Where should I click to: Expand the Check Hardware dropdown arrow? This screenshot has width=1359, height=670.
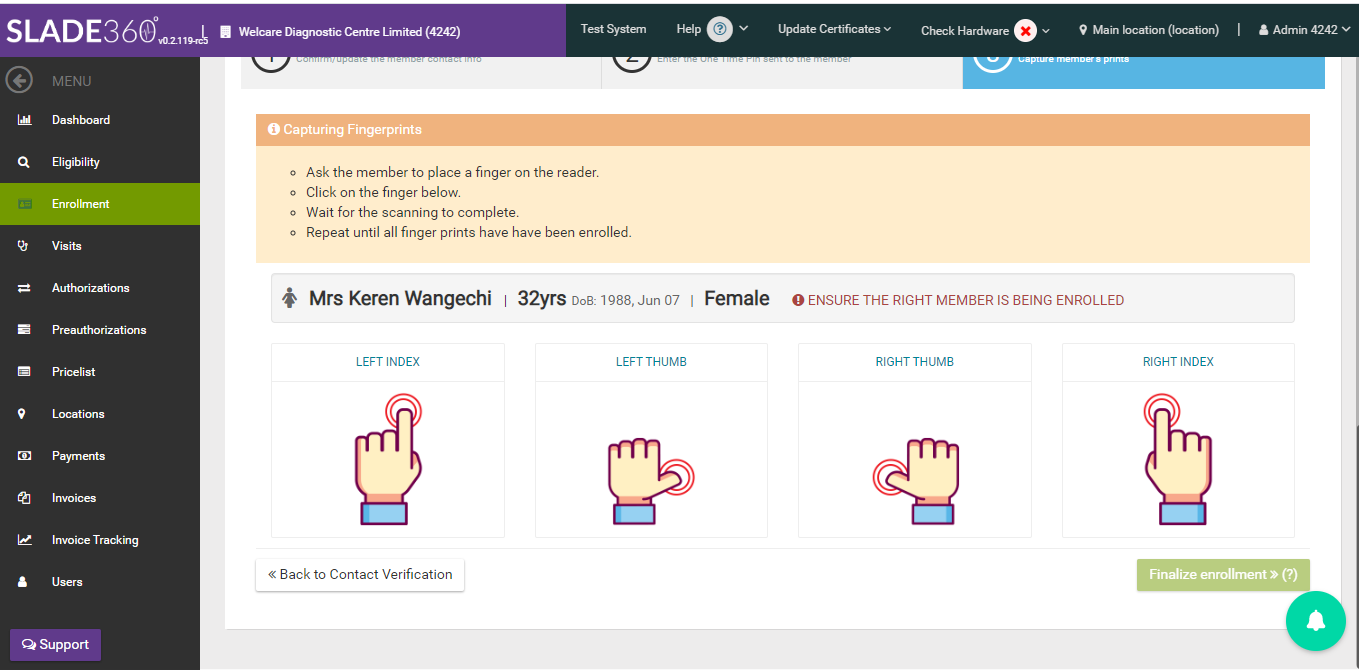[1046, 31]
